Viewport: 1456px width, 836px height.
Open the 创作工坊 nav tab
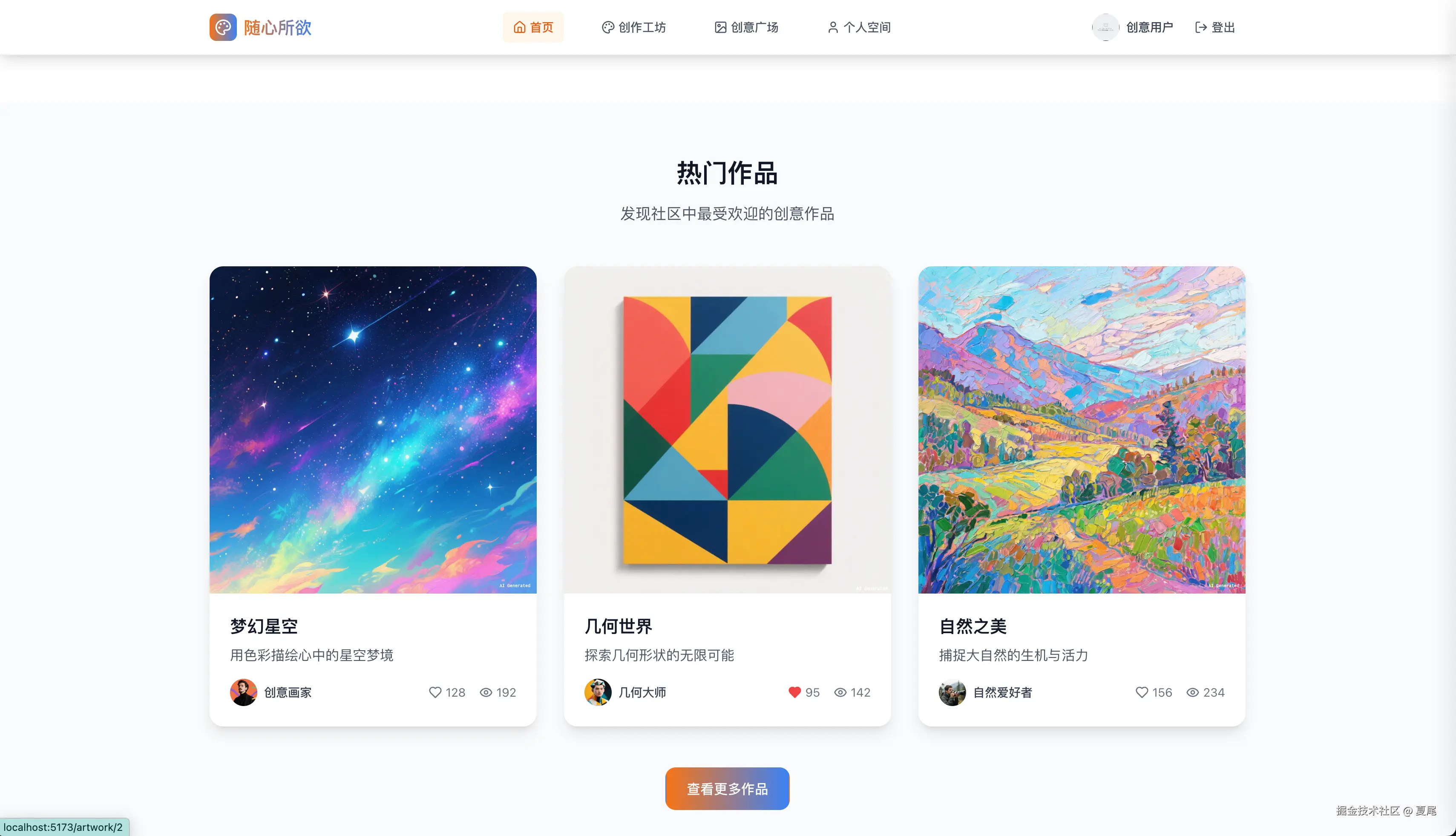[x=633, y=27]
